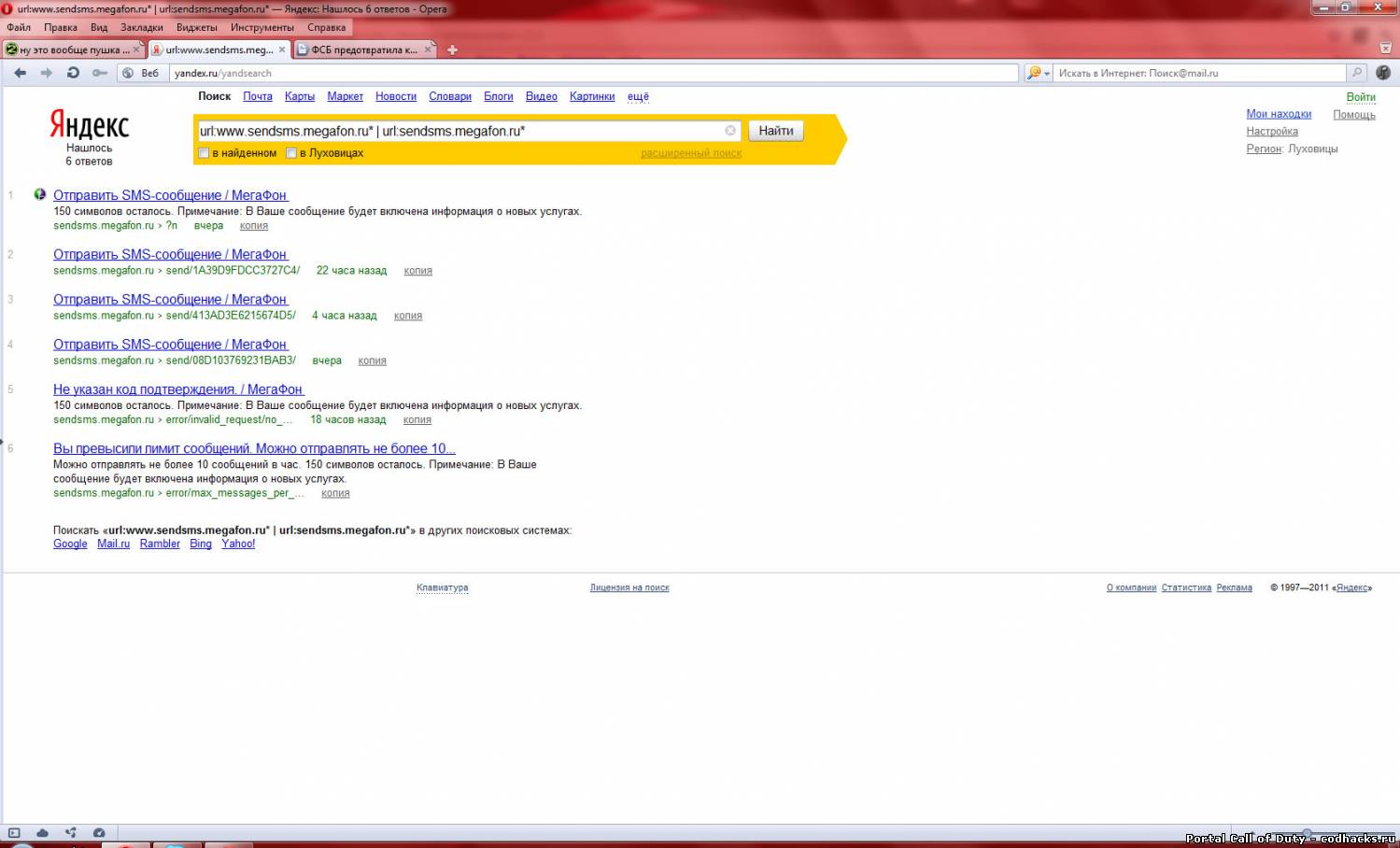Close the 'ну это вообще пушка' tab
The image size is (1400, 848).
tap(136, 49)
